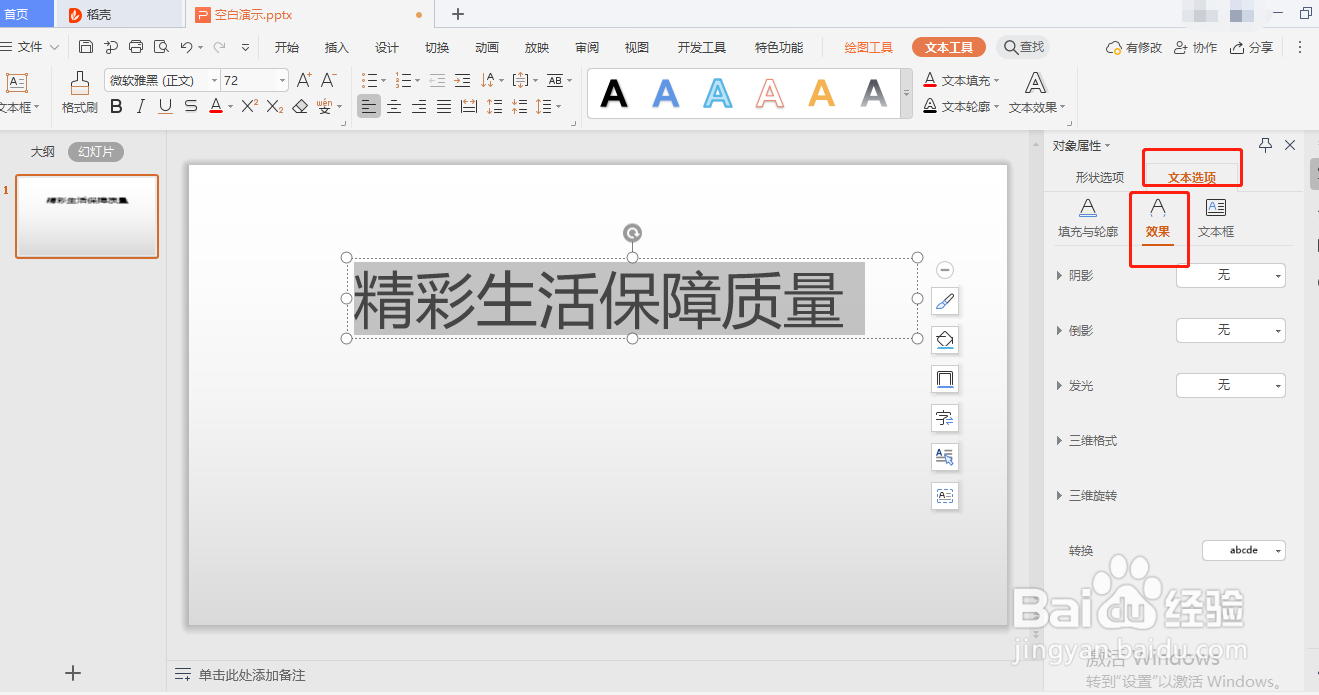Select justify text alignment
1319x695 pixels.
pyautogui.click(x=444, y=107)
